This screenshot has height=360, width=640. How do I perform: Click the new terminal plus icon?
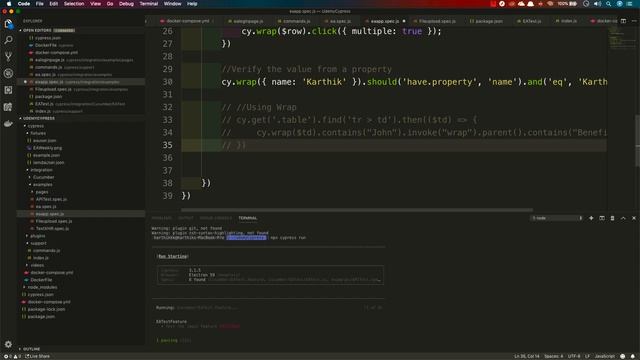click(x=591, y=218)
